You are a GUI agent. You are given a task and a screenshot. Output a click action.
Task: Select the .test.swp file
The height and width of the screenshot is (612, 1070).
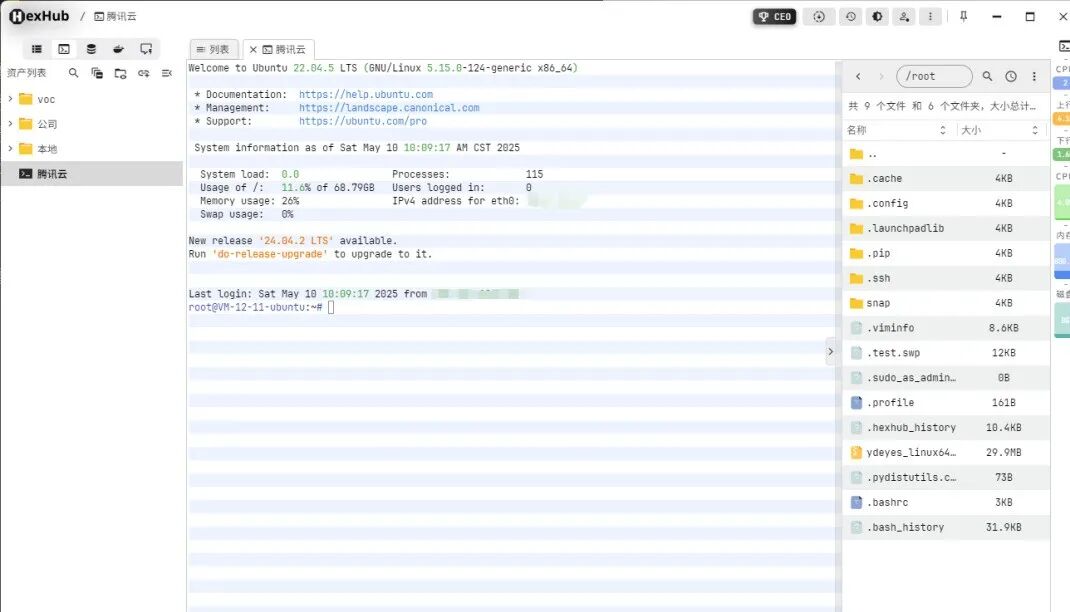click(946, 353)
